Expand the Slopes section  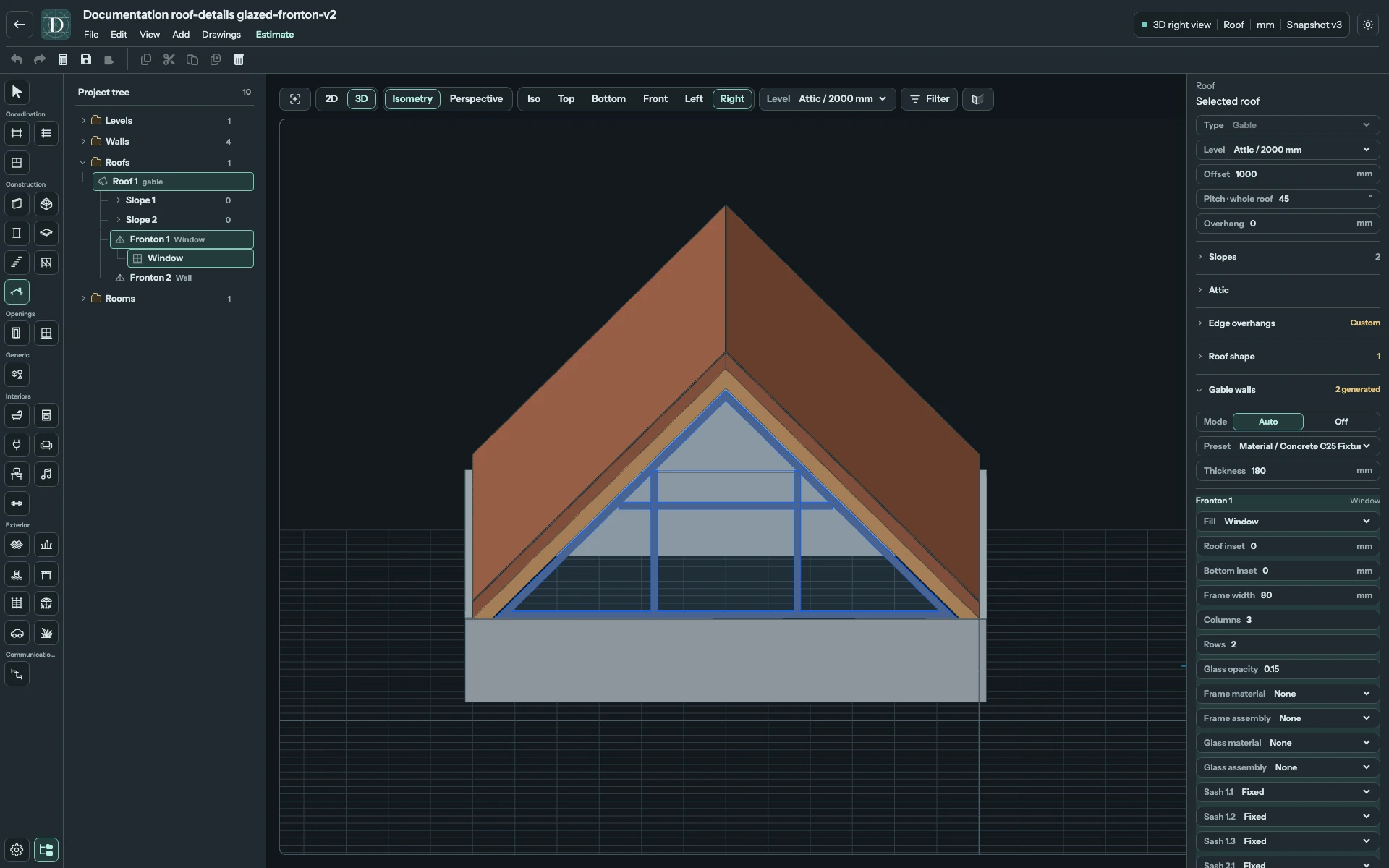pos(1287,257)
